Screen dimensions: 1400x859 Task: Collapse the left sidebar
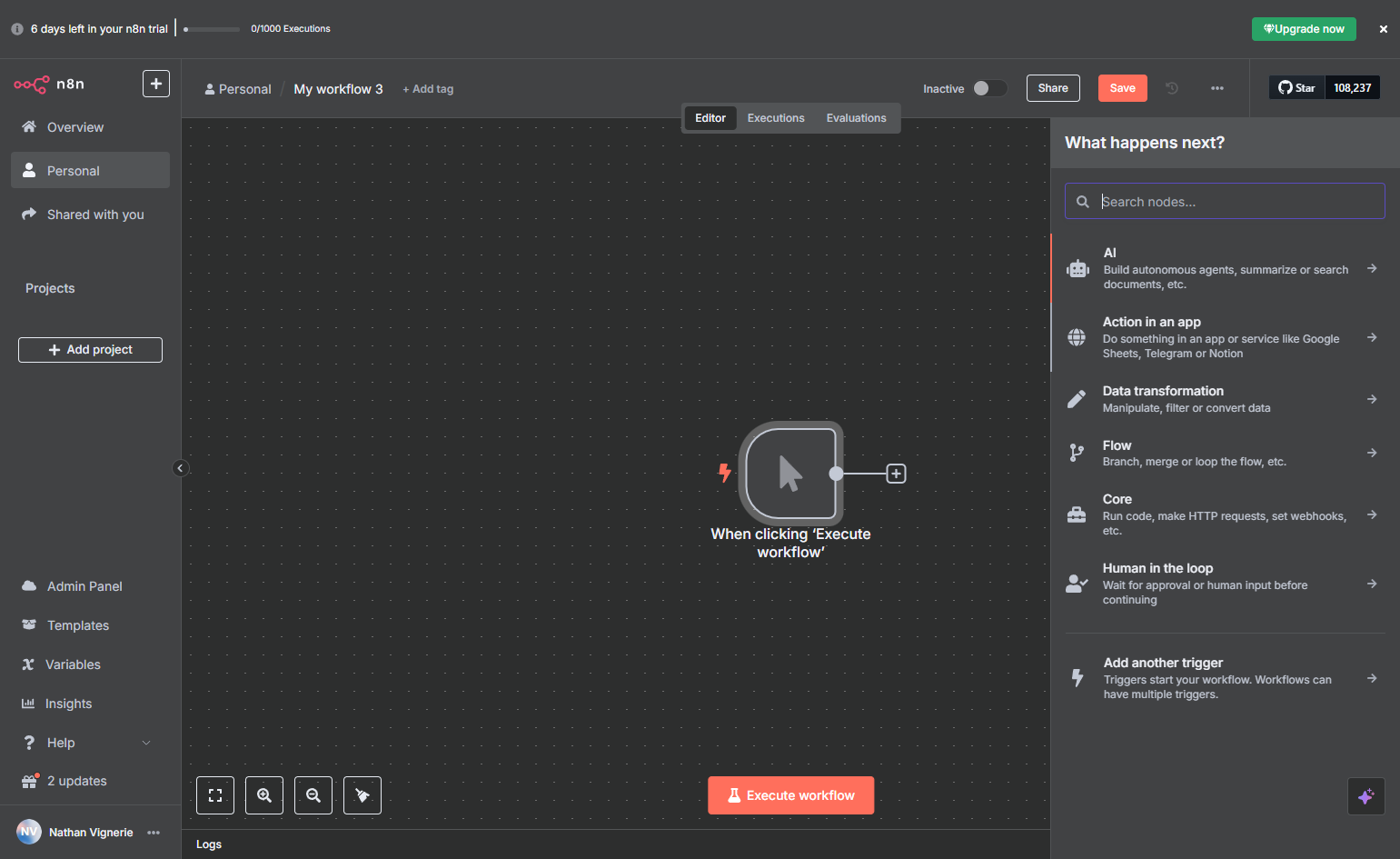click(x=180, y=468)
